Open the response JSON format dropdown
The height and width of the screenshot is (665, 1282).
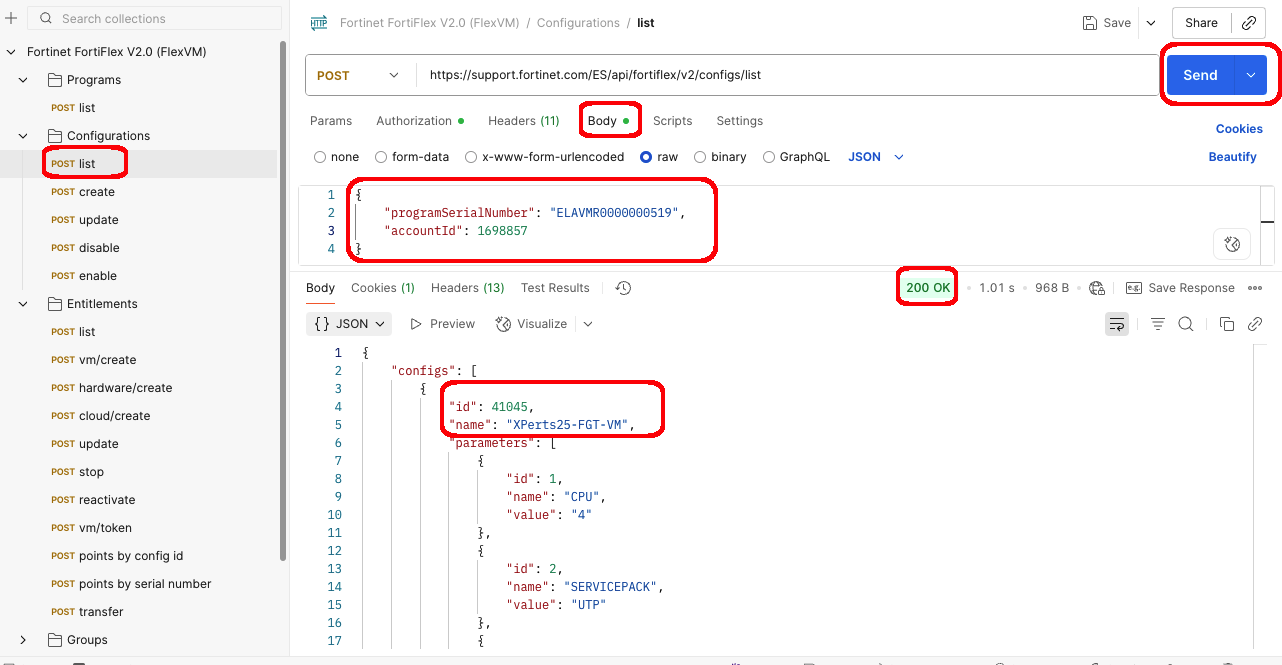coord(349,324)
